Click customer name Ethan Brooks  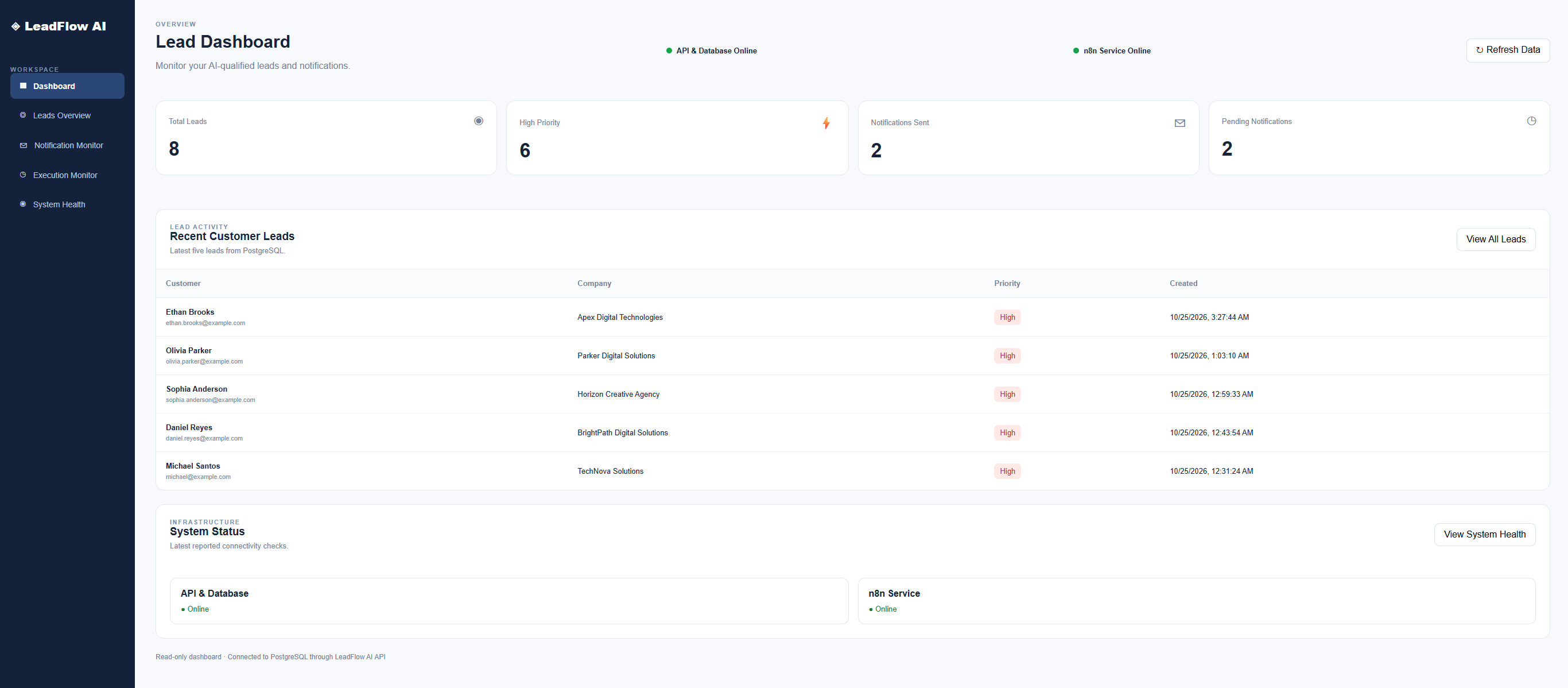[190, 312]
